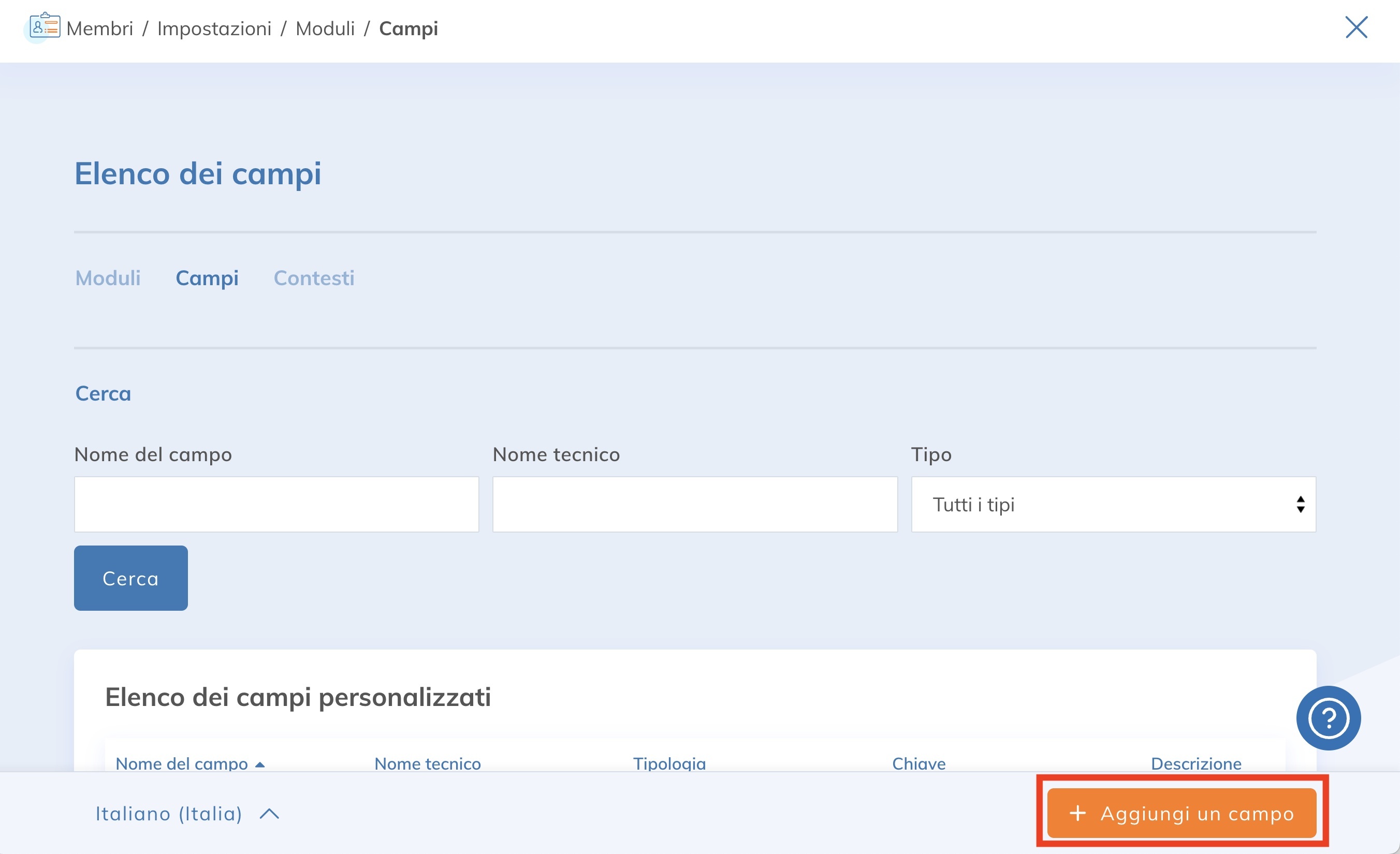
Task: Switch to the Contesti tab
Action: point(314,277)
